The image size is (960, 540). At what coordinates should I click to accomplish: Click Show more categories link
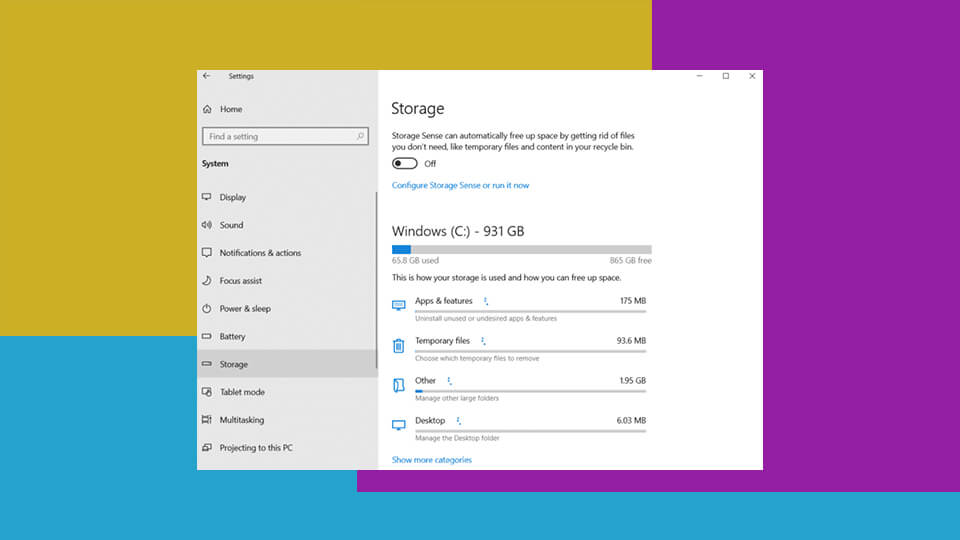coord(431,460)
